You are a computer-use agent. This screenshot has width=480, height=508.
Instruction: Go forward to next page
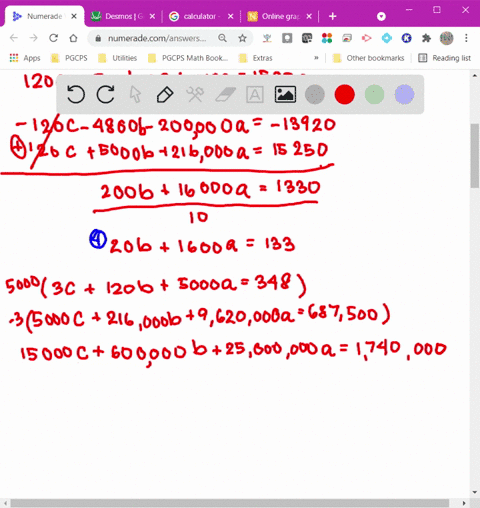(x=33, y=38)
